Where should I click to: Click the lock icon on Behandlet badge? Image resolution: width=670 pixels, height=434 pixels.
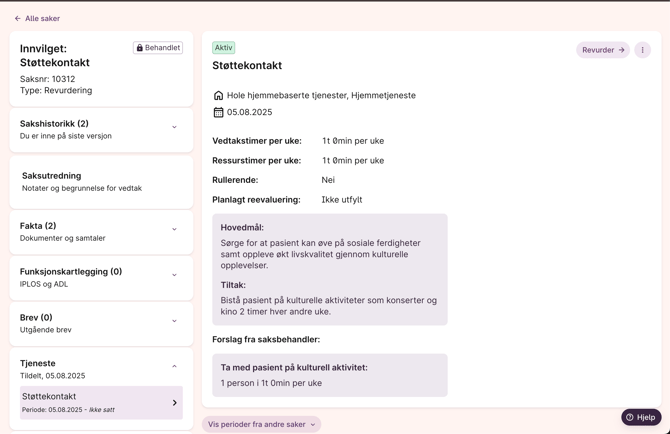point(140,48)
